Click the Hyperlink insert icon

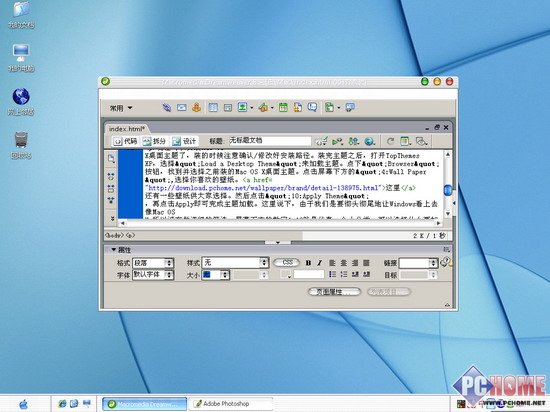pos(167,107)
